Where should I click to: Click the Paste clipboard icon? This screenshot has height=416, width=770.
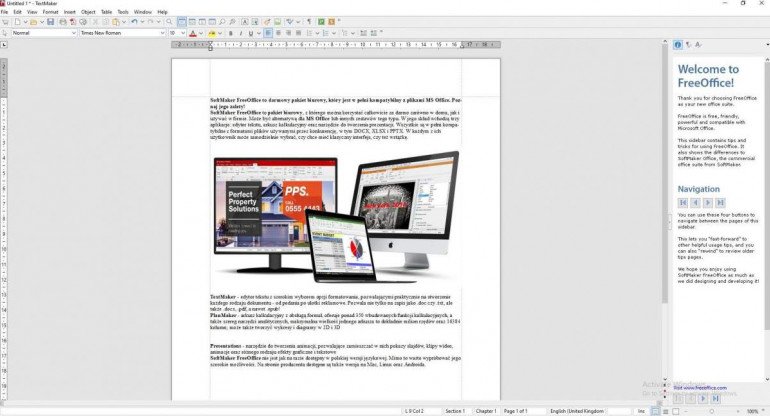(x=115, y=22)
